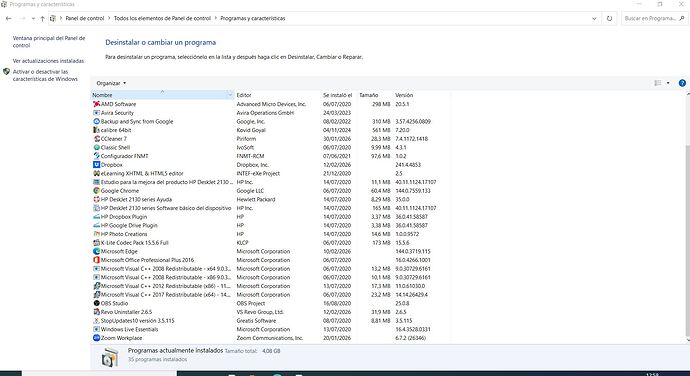Select the Zoom Workplace icon
This screenshot has height=376, width=690.
(x=96, y=338)
